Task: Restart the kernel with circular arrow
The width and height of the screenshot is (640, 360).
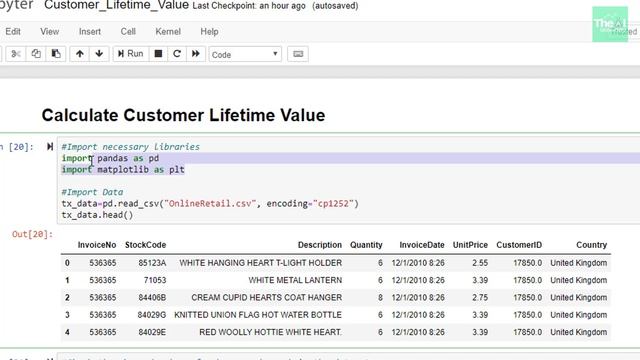Action: point(177,54)
